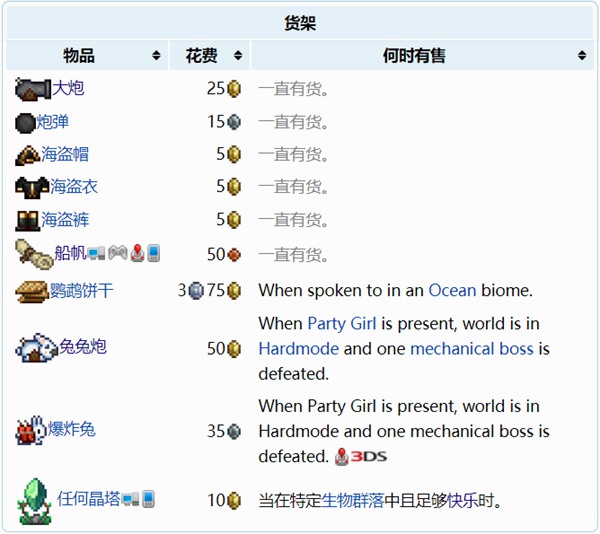Click 一直有货 text in 海盗帽 row
The width and height of the screenshot is (600, 534).
point(293,155)
